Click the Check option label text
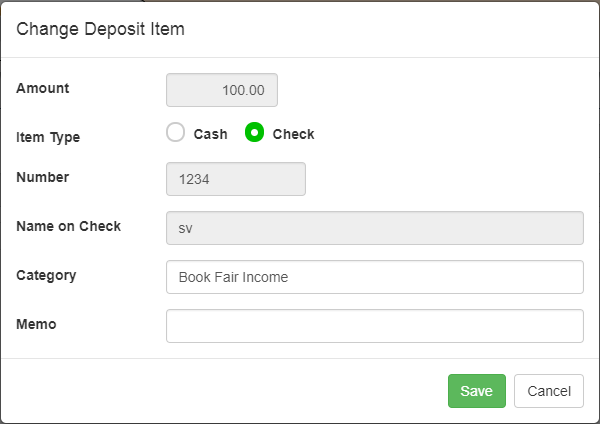Screen dimensions: 600x424 pyautogui.click(x=293, y=134)
